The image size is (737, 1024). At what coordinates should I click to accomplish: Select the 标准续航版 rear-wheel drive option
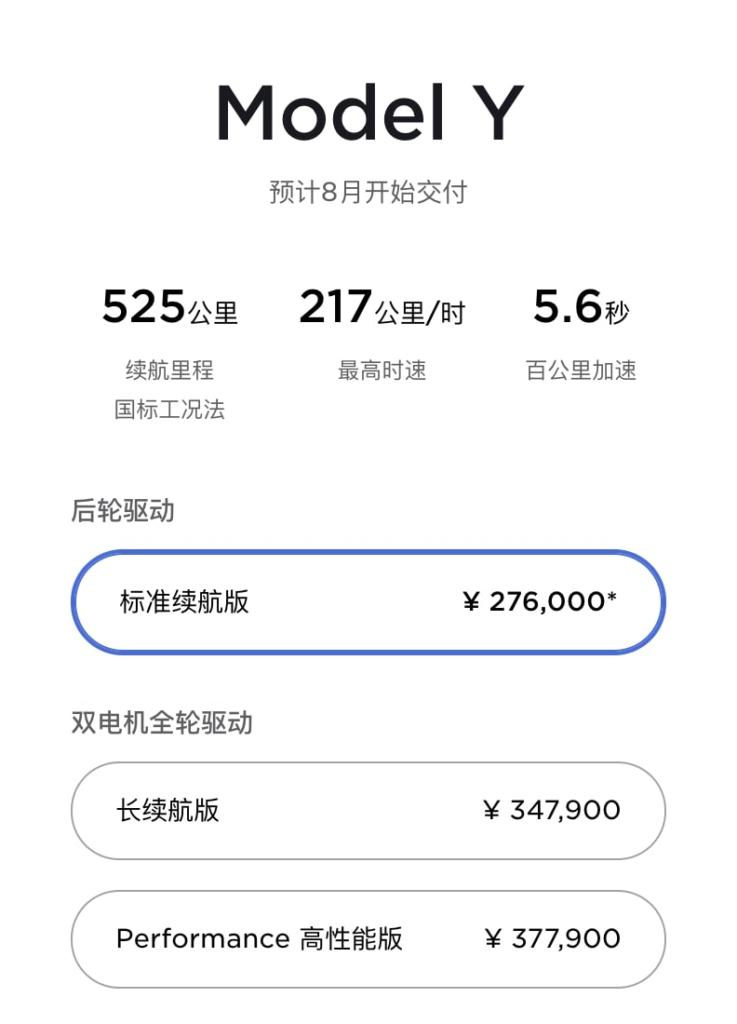pos(185,602)
